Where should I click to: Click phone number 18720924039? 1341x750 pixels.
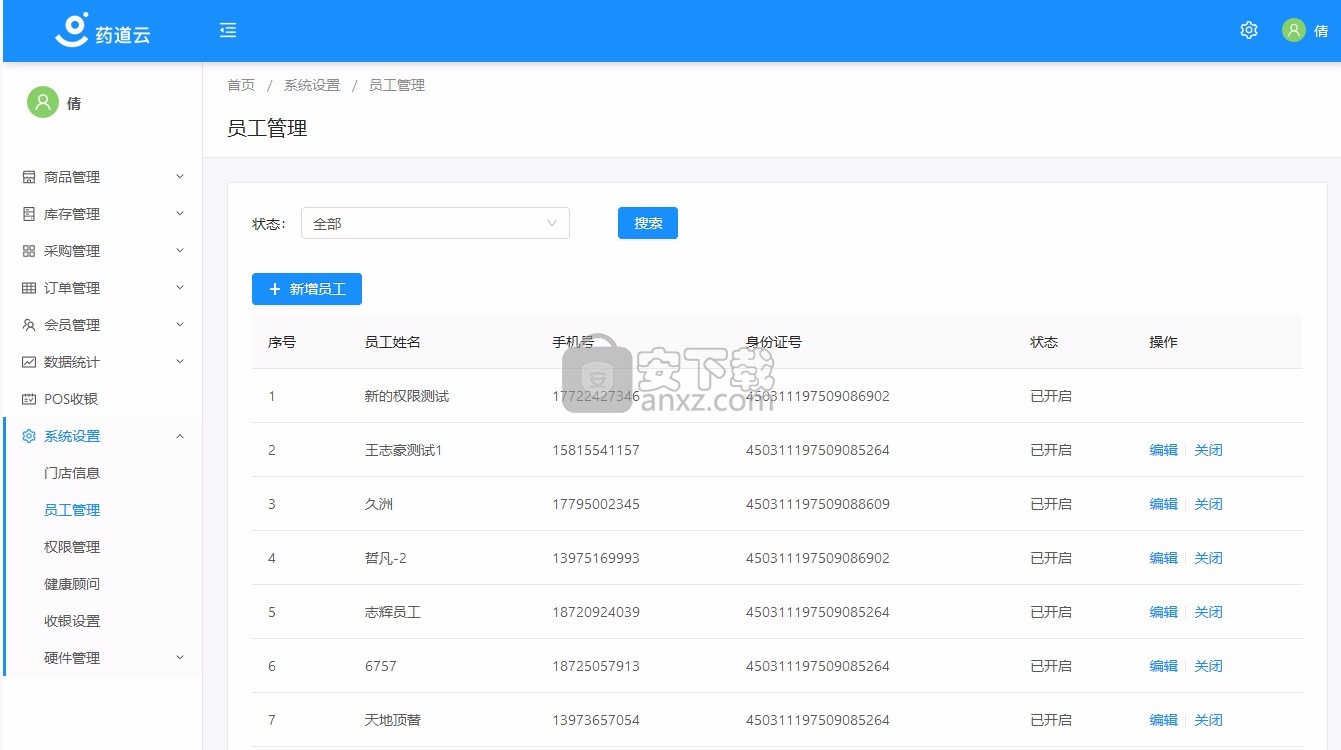(x=596, y=612)
